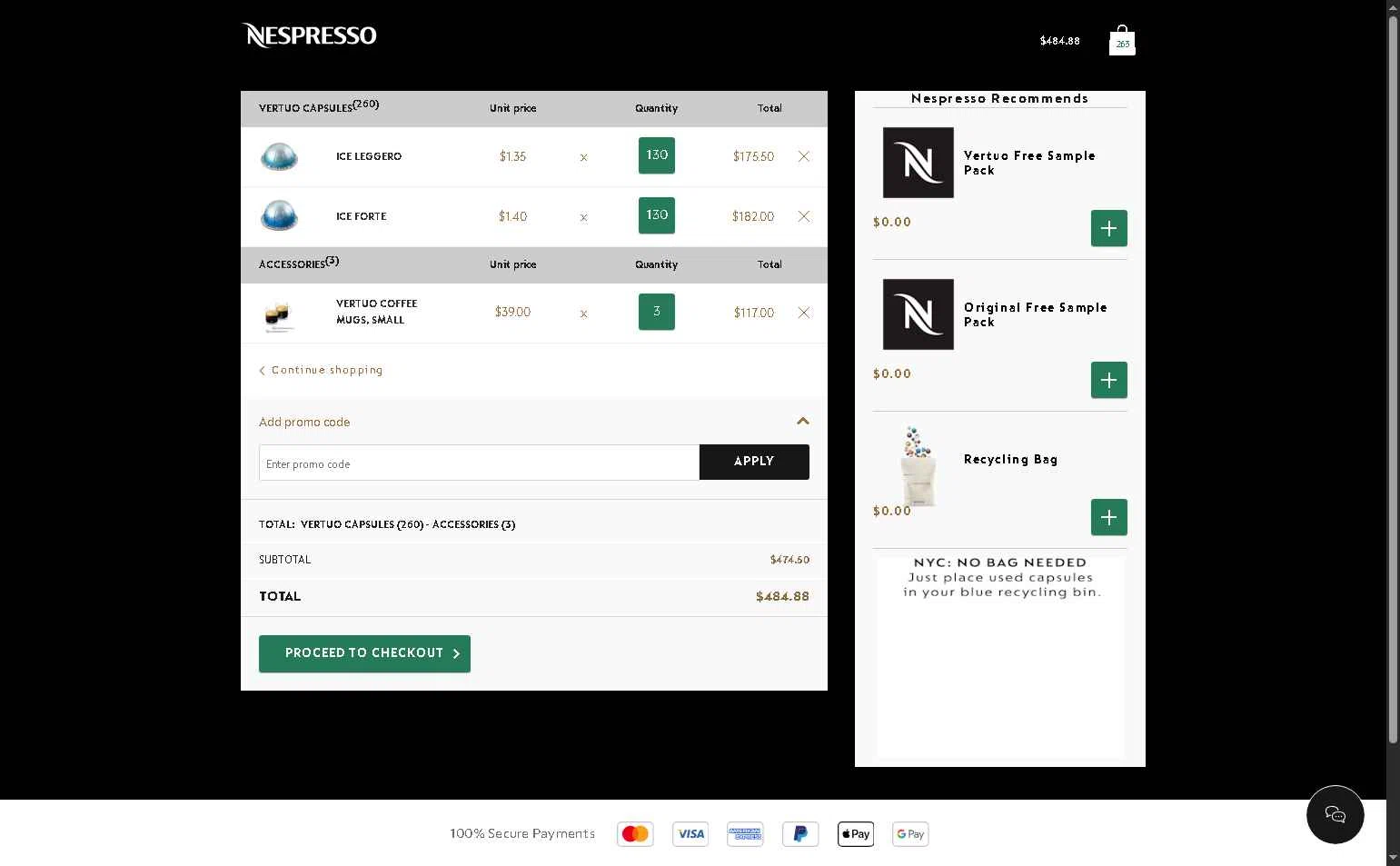Click the Subtotal value $474.50
Viewport: 1400px width, 866px height.
coord(789,560)
